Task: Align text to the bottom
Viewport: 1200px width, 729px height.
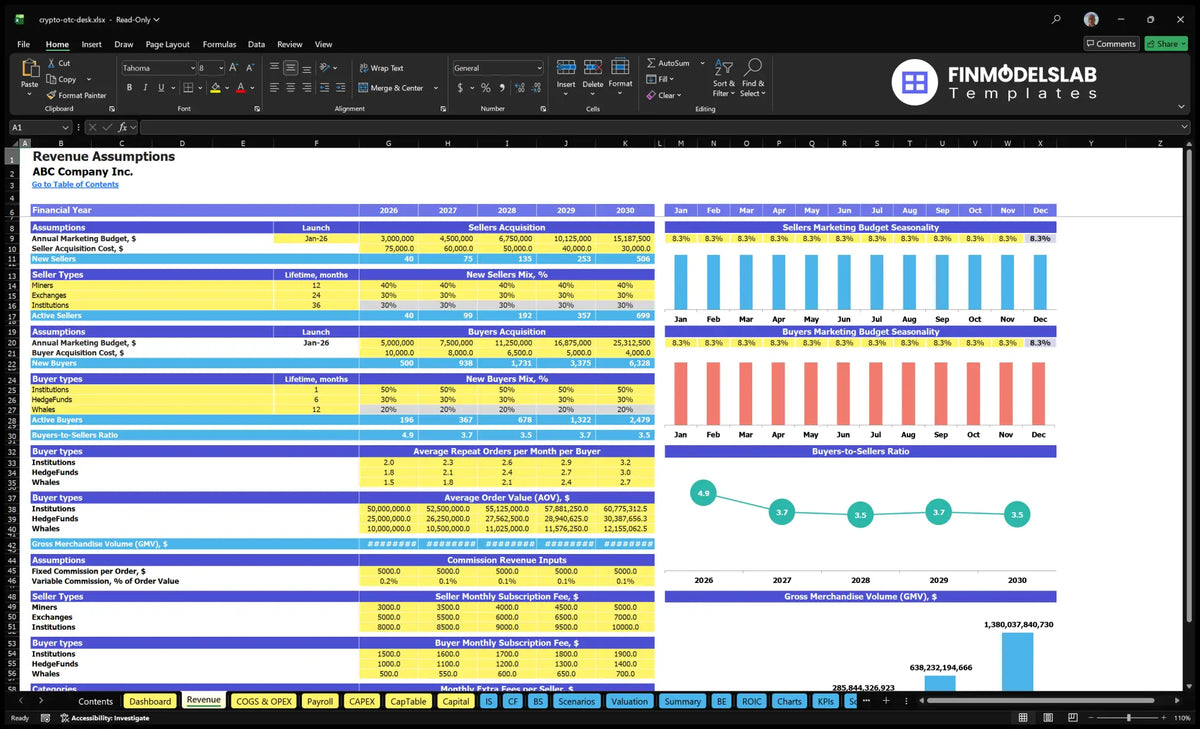Action: click(x=307, y=68)
